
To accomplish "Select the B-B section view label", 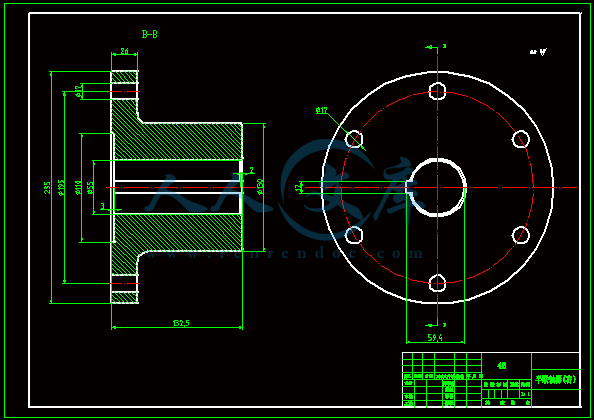I will click(x=150, y=34).
